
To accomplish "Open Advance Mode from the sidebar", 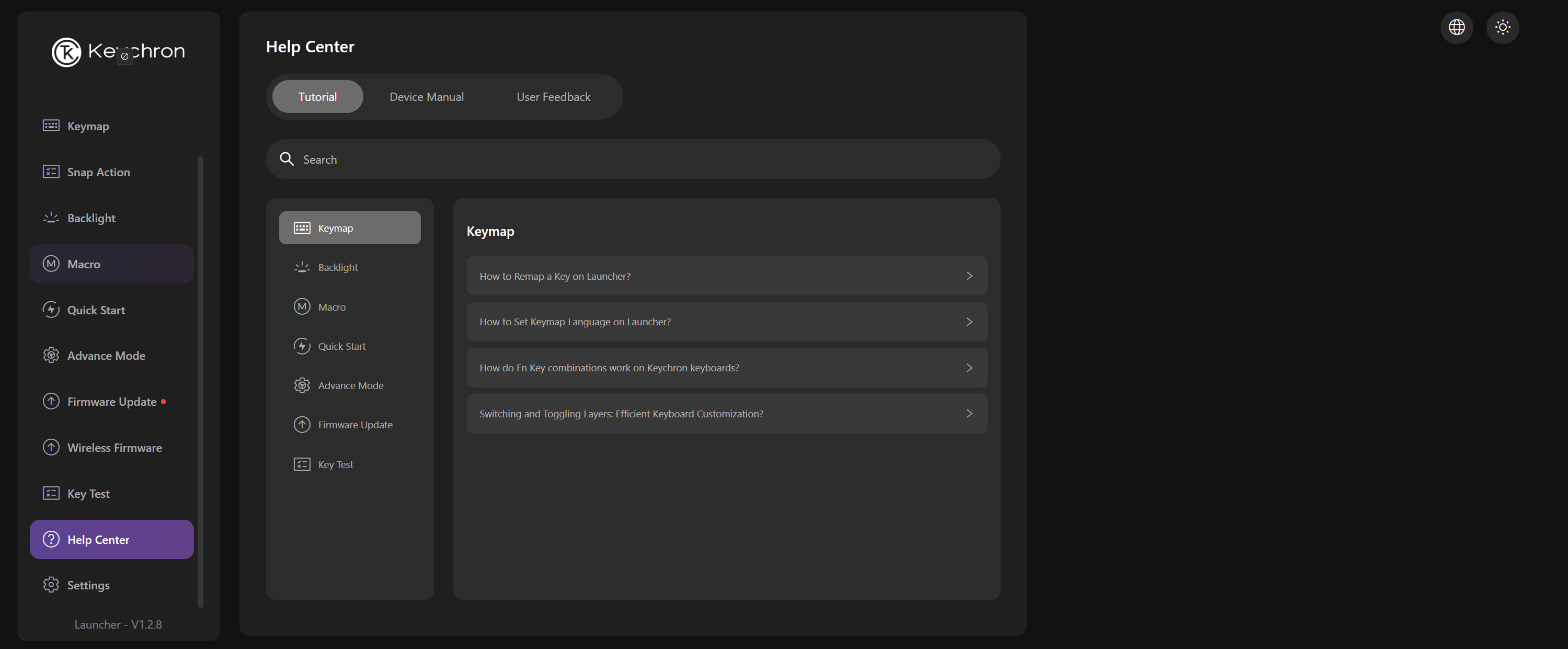I will tap(106, 356).
